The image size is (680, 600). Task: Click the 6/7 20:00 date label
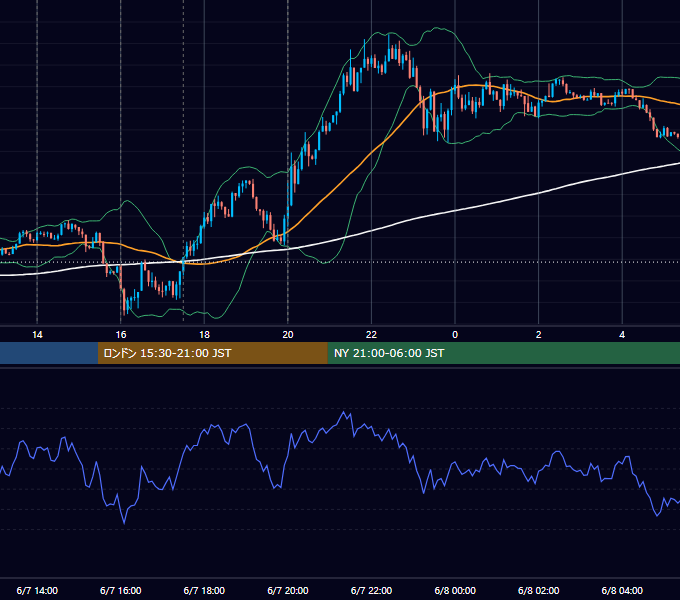(x=288, y=590)
